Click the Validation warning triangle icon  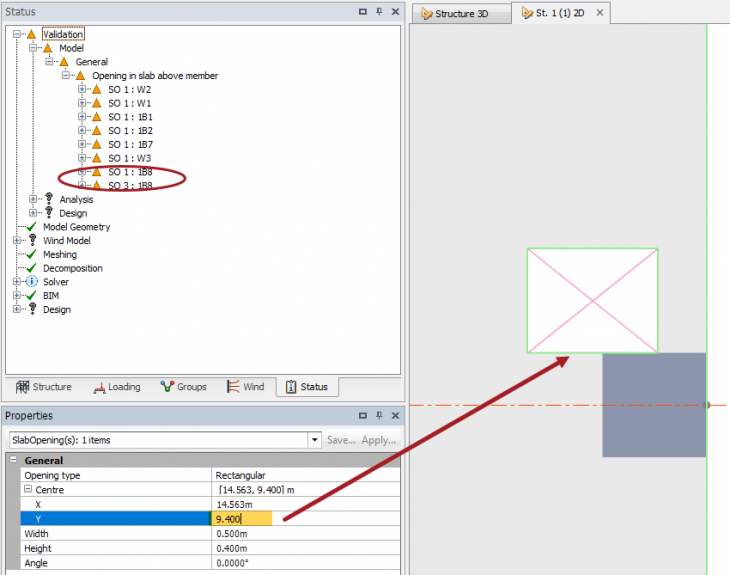(x=31, y=34)
